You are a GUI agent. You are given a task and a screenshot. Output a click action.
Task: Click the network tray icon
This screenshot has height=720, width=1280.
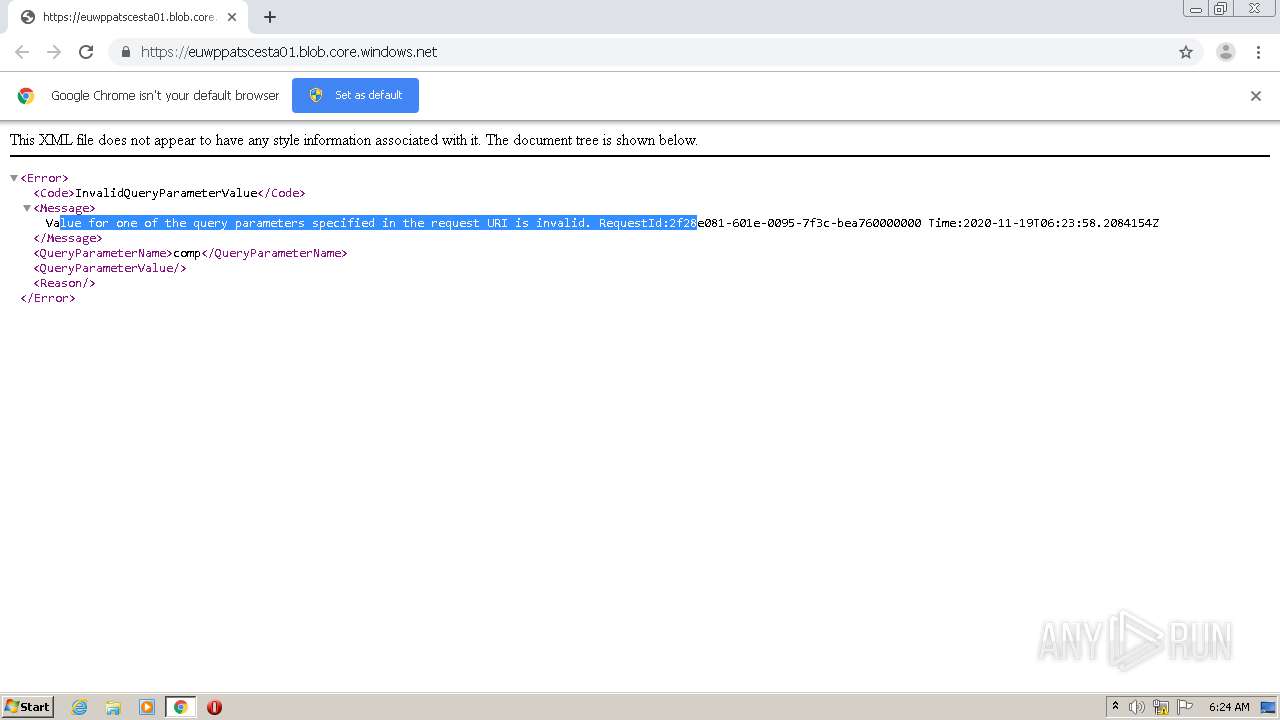click(x=1161, y=707)
